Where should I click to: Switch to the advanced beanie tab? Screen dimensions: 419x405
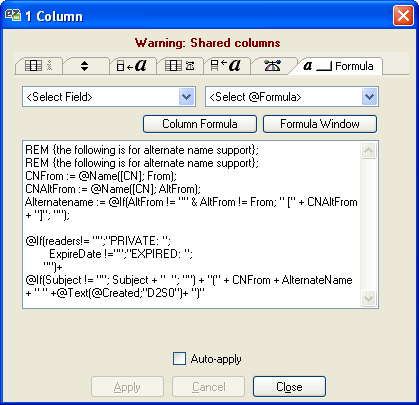point(273,66)
